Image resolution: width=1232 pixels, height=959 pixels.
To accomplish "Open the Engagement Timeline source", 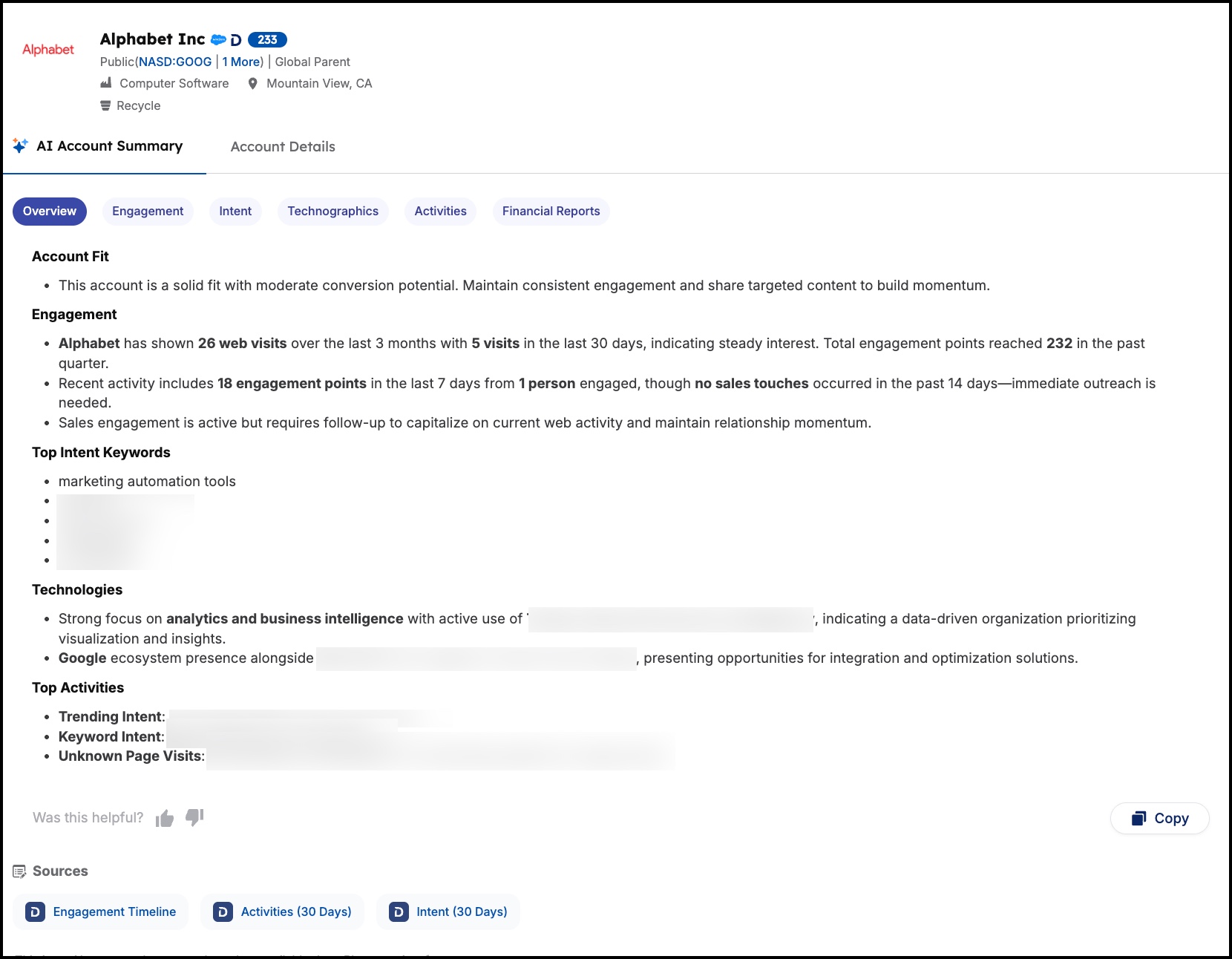I will pyautogui.click(x=101, y=911).
